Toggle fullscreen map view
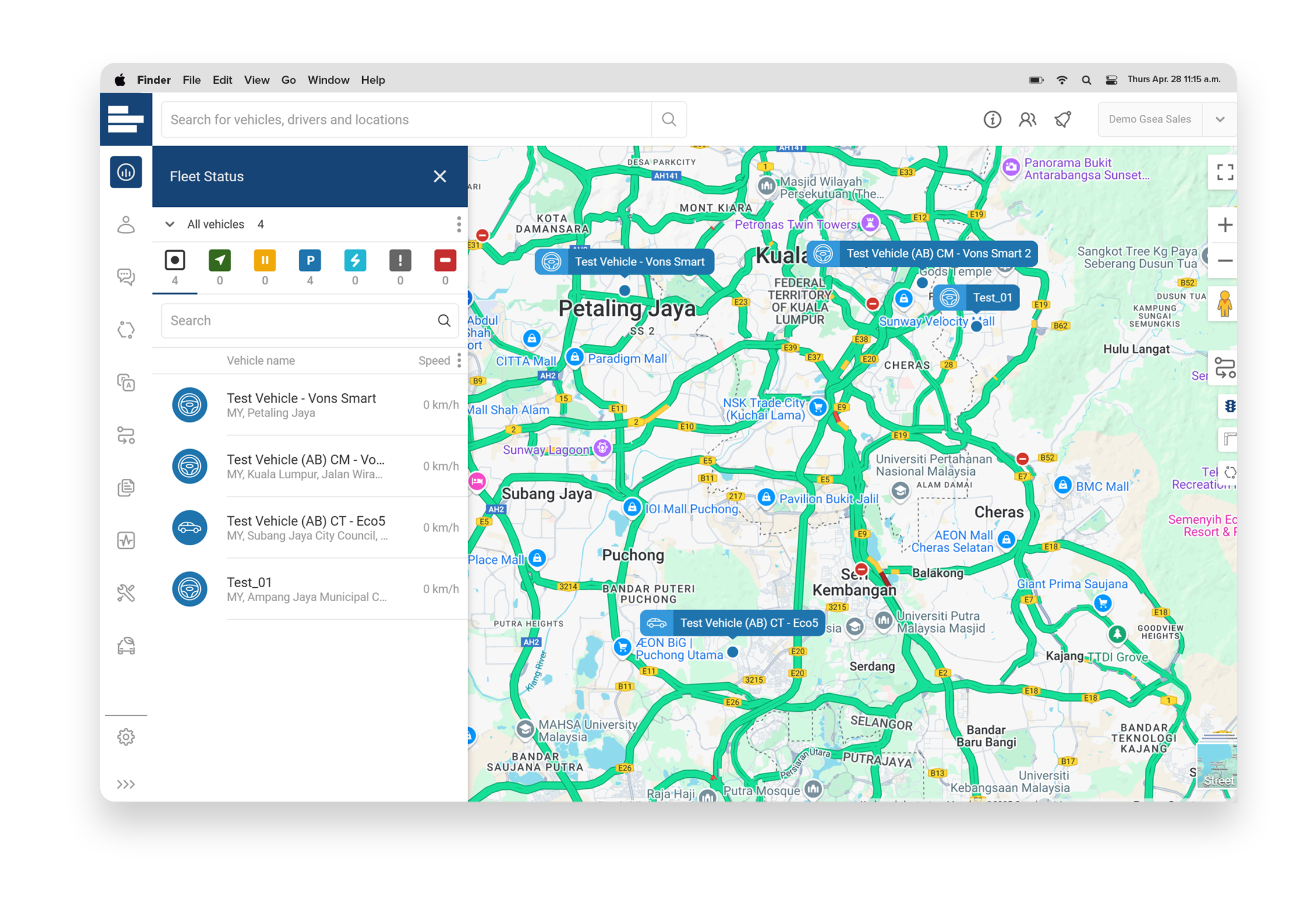 1224,172
